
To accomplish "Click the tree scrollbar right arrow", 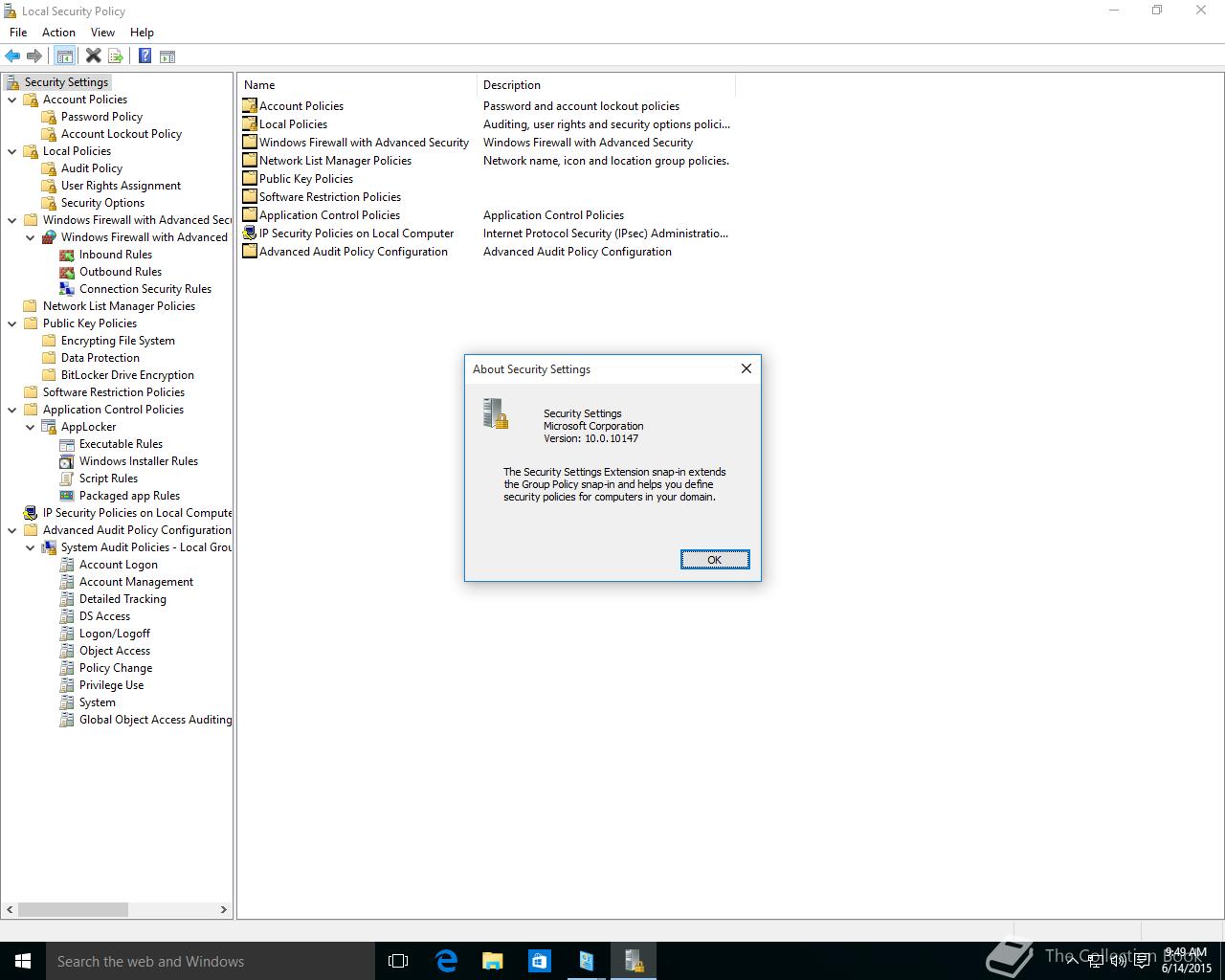I will (224, 910).
